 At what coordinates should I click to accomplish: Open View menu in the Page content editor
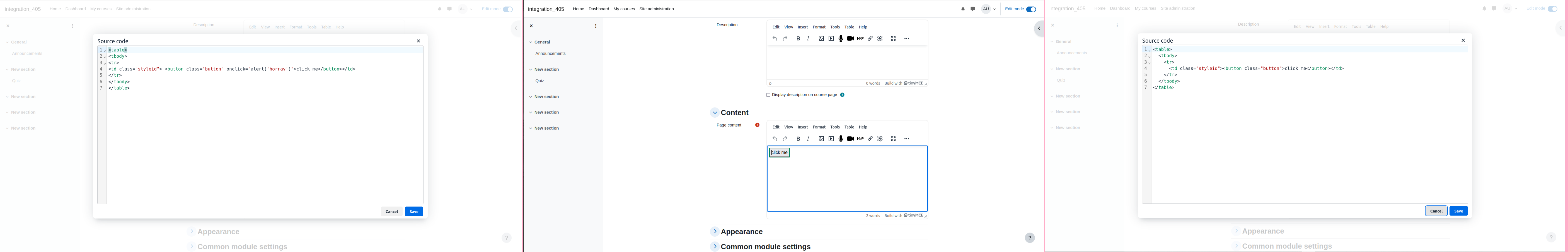click(x=788, y=127)
